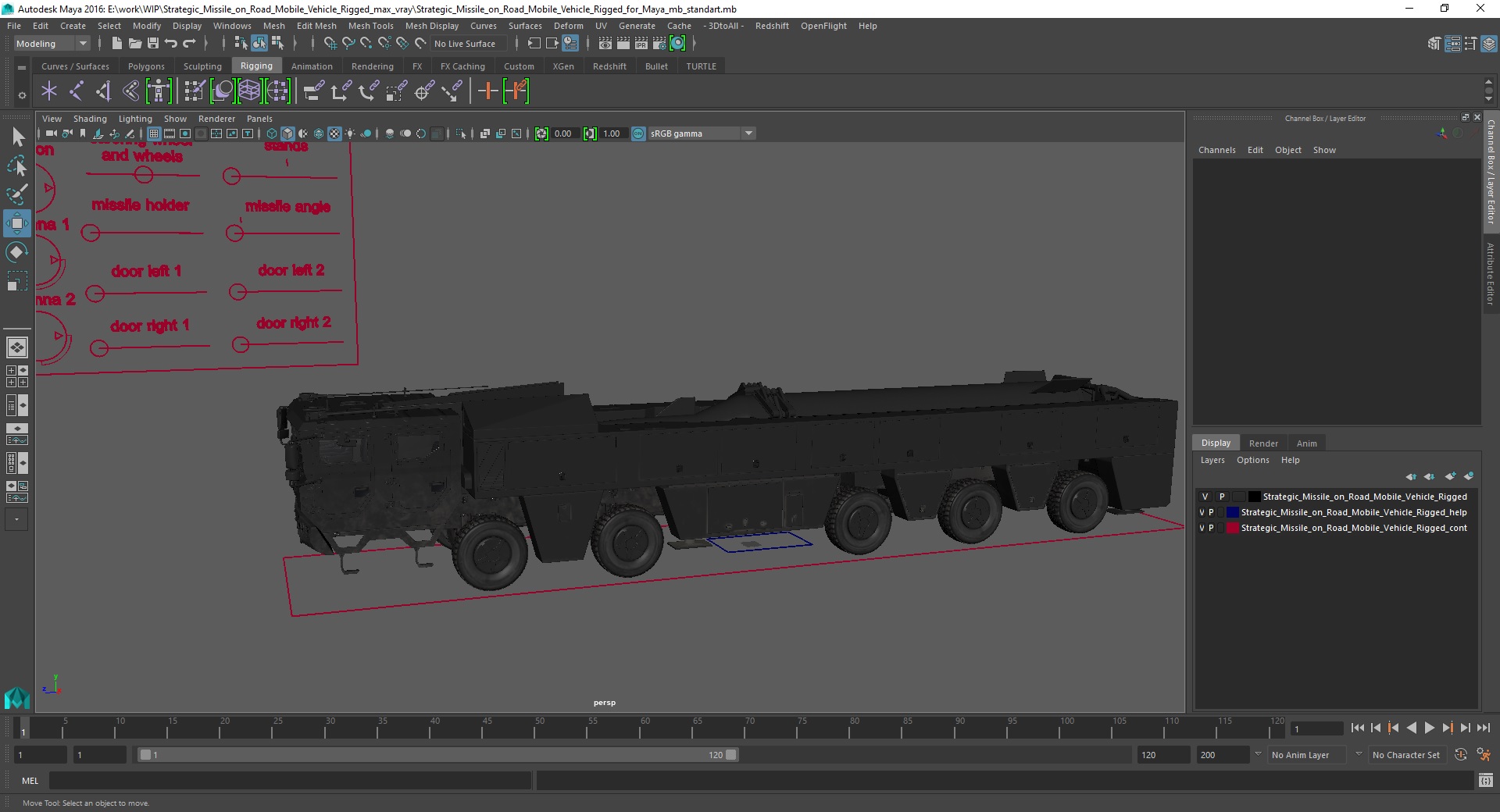Toggle Auto Keyframe button
The height and width of the screenshot is (812, 1500).
(x=1460, y=755)
